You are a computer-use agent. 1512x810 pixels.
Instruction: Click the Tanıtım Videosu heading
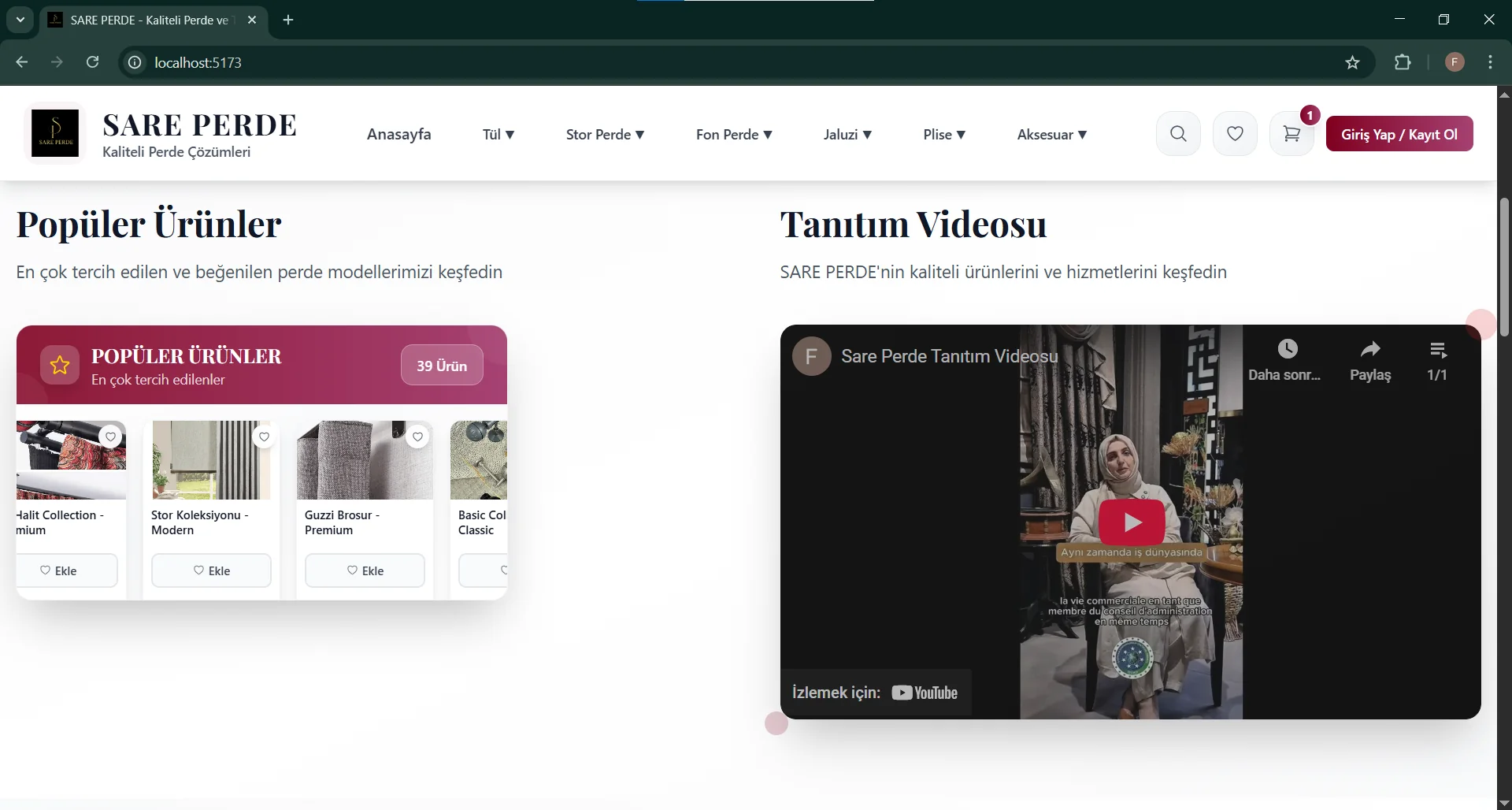click(913, 225)
